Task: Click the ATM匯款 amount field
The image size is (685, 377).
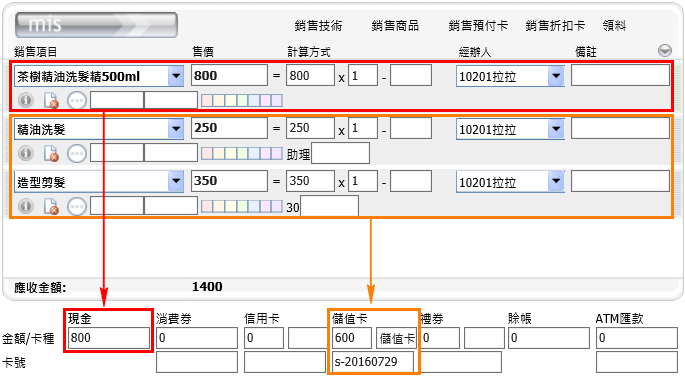Action: tap(637, 338)
